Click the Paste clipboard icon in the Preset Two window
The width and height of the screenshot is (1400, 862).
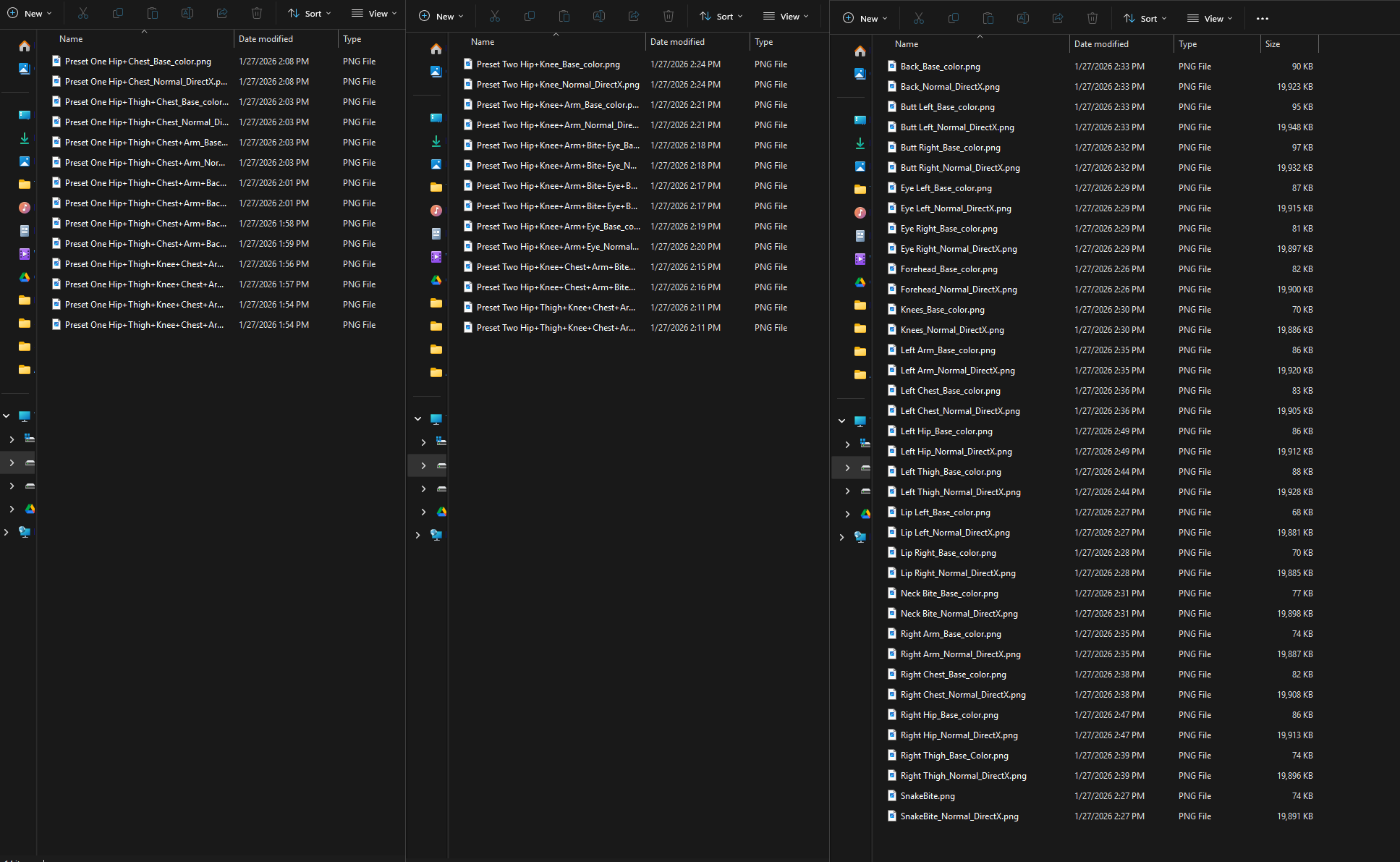click(564, 16)
